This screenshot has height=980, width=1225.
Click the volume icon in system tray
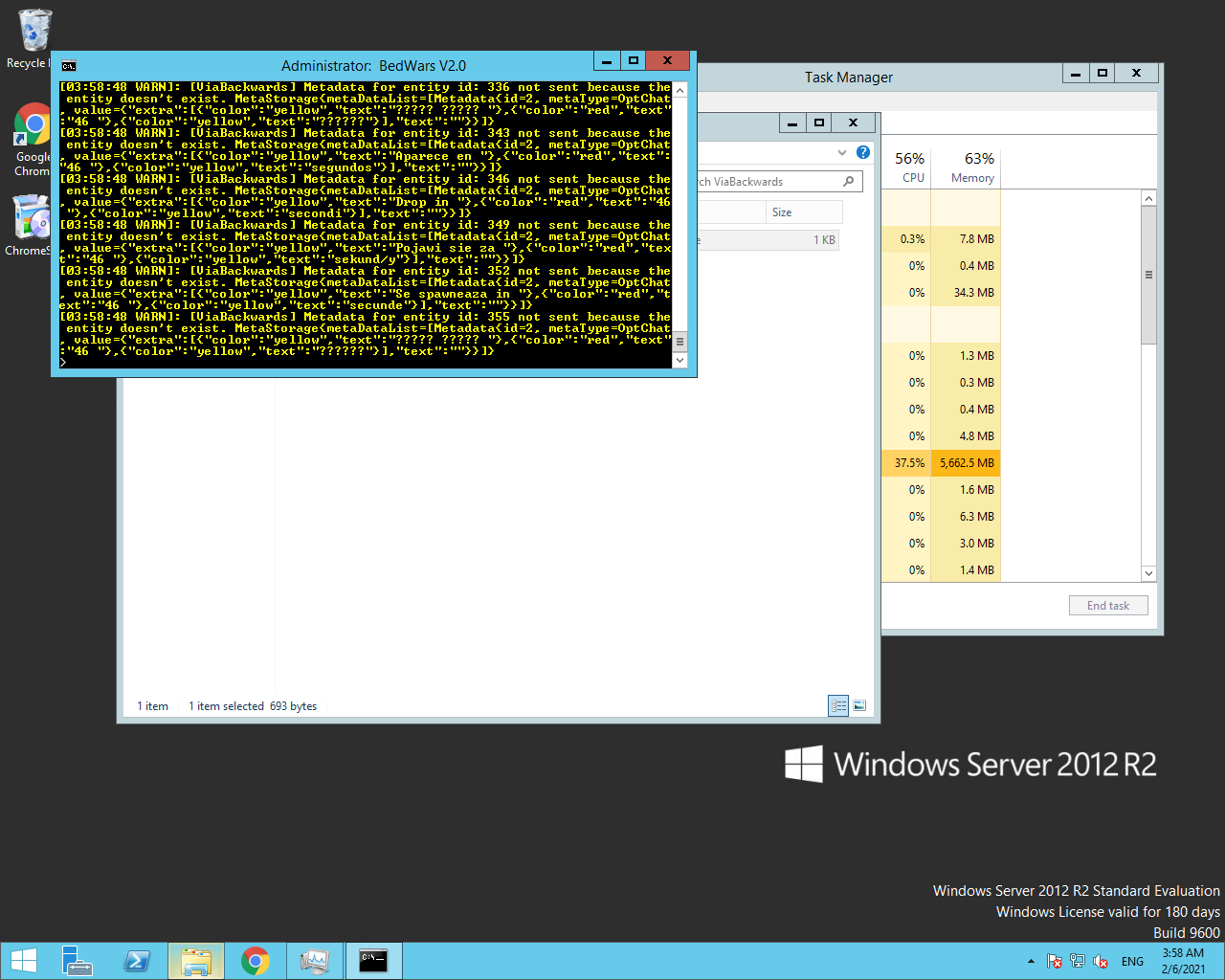tap(1101, 961)
